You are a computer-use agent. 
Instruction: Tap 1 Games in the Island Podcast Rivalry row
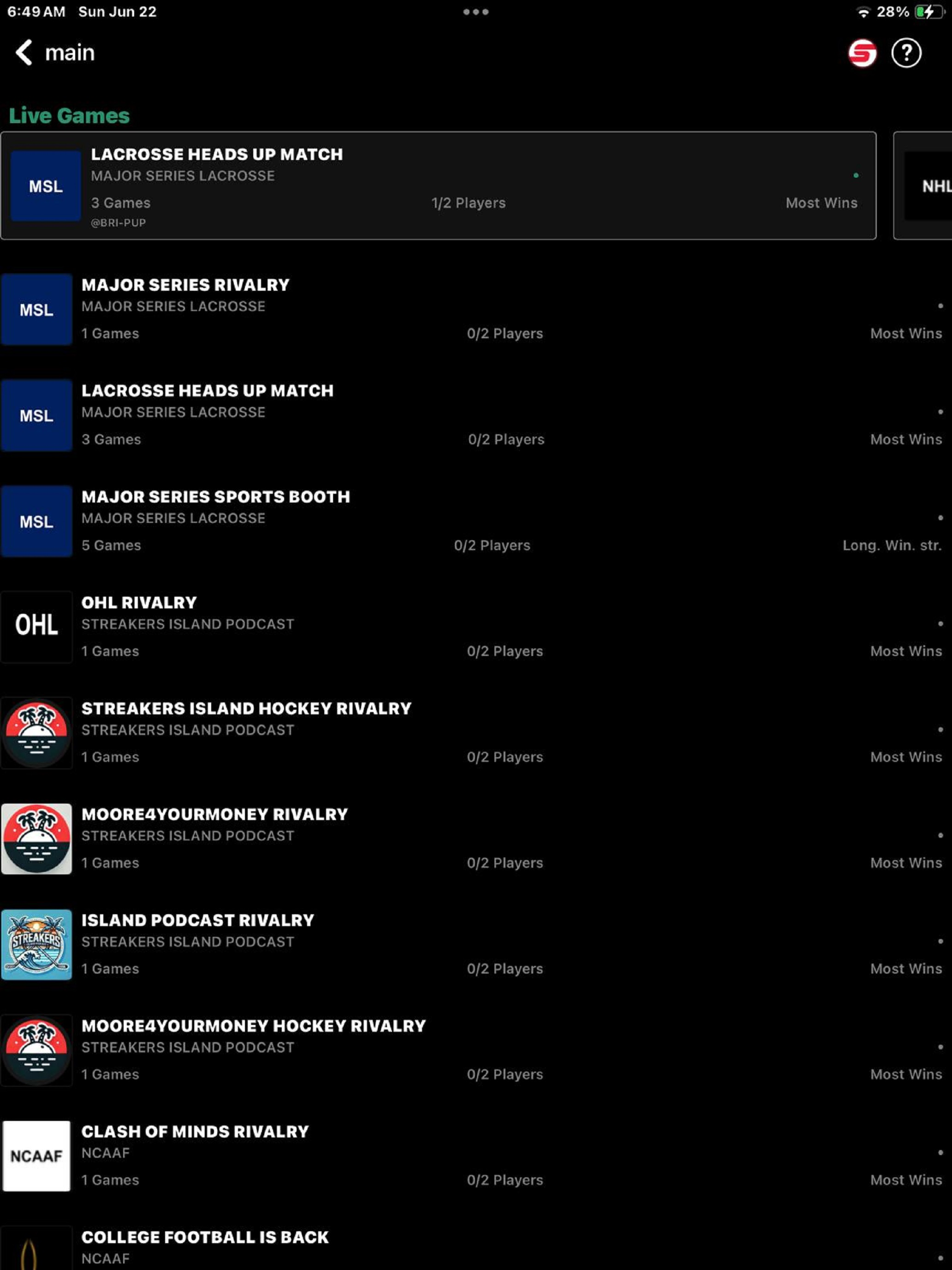click(x=110, y=969)
